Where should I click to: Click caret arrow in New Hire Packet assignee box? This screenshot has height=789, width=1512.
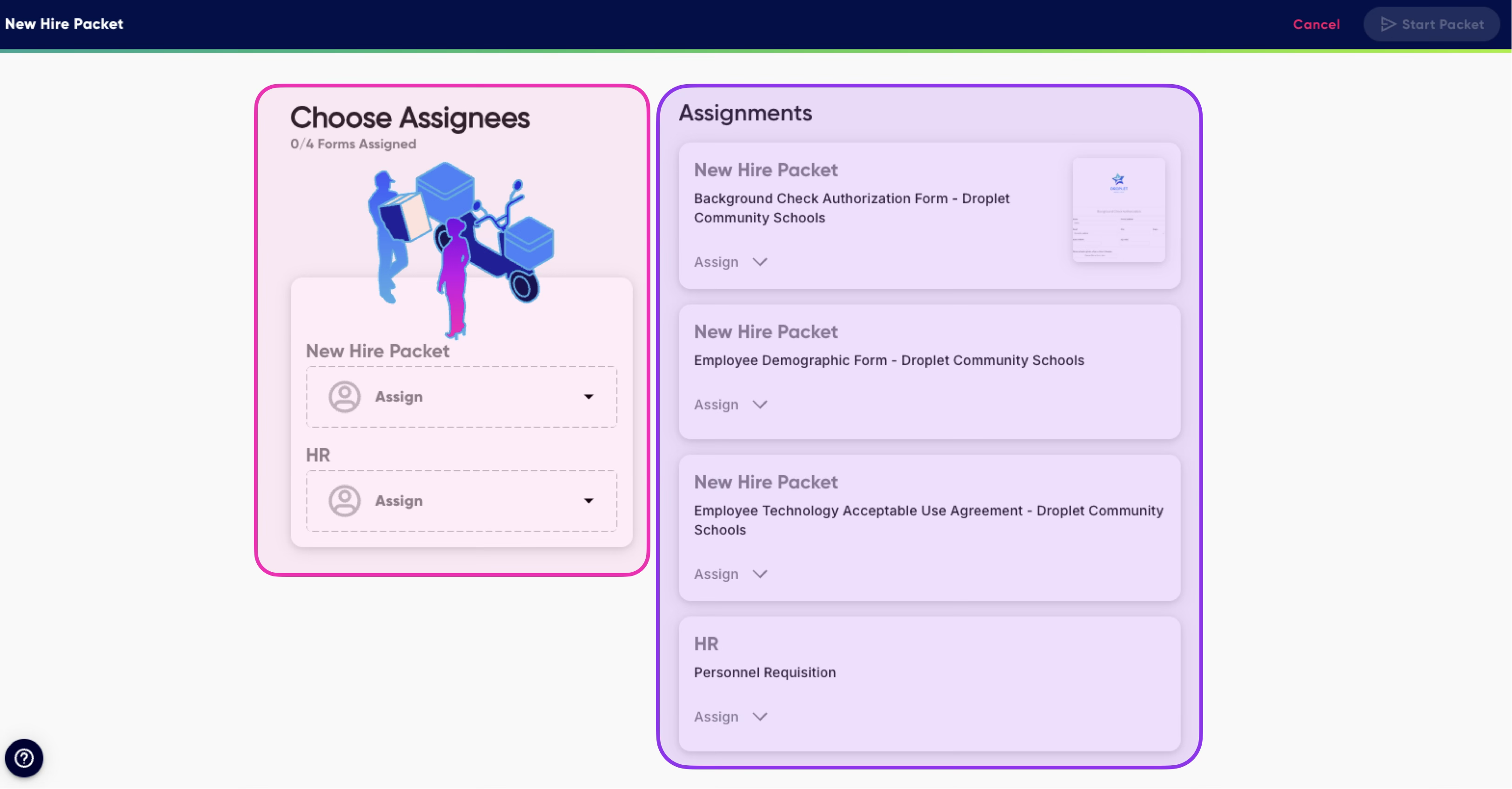click(589, 397)
